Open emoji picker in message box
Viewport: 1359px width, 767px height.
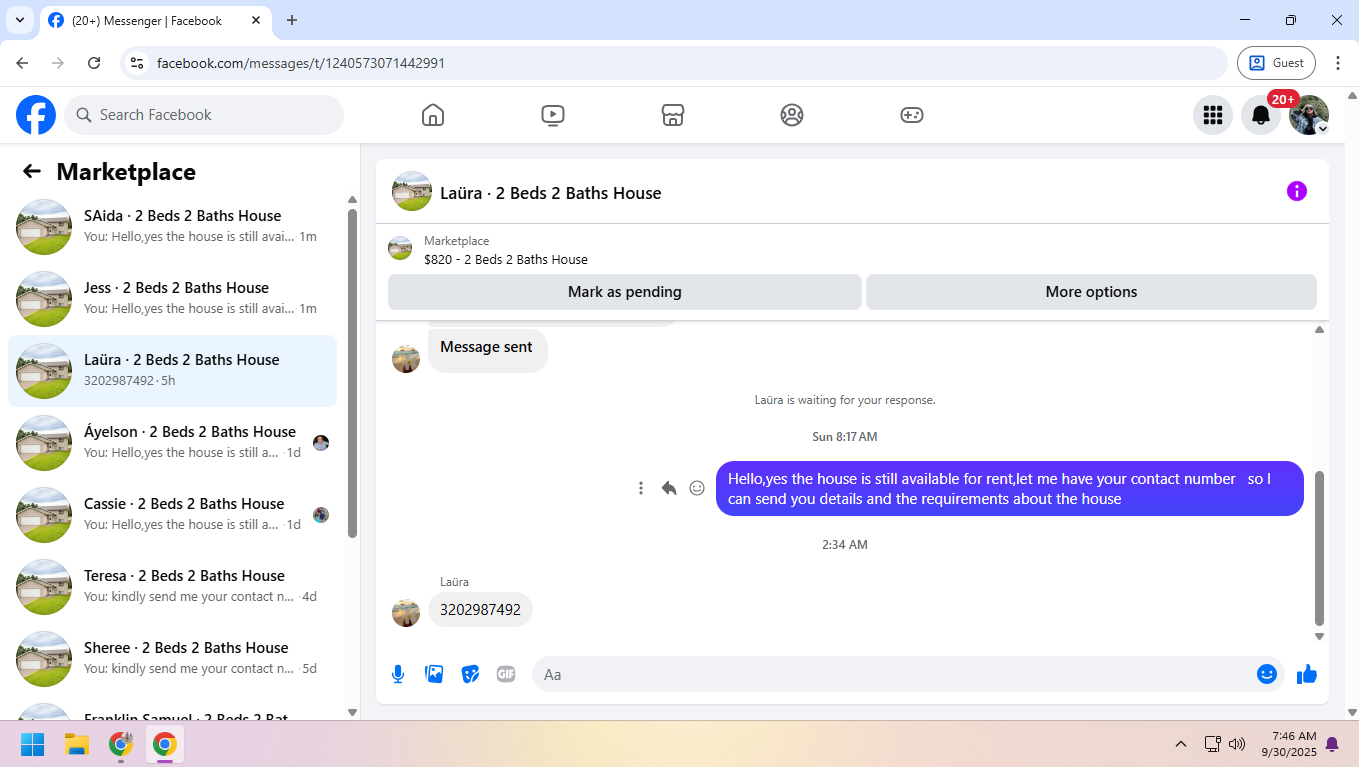(x=1267, y=674)
